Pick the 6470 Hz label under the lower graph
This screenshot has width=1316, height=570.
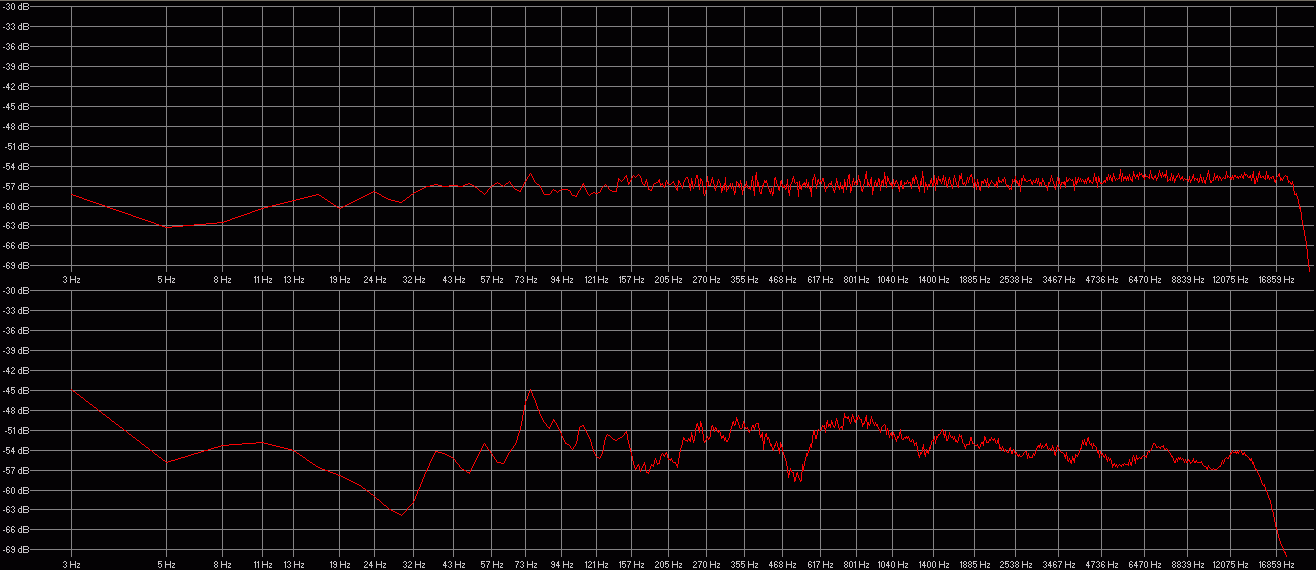[x=1145, y=564]
